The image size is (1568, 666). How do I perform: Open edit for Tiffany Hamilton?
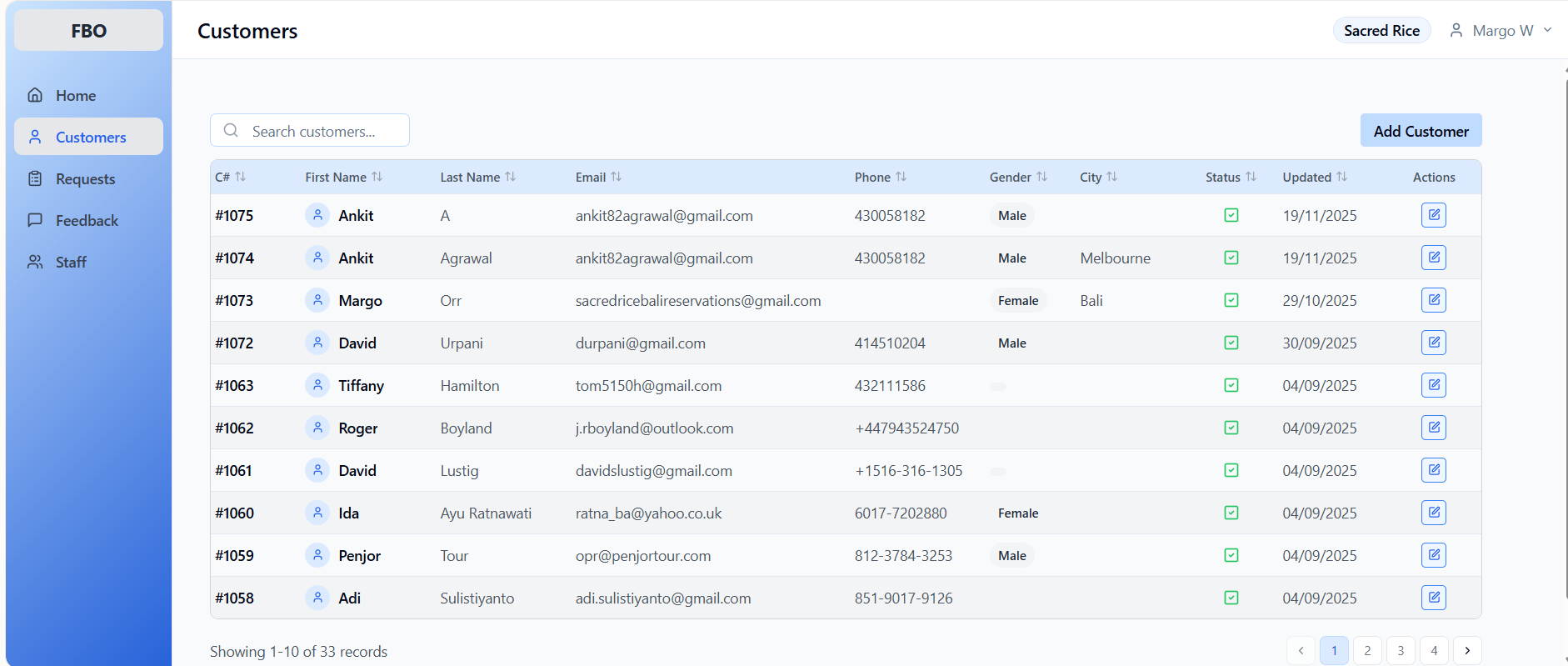tap(1433, 385)
